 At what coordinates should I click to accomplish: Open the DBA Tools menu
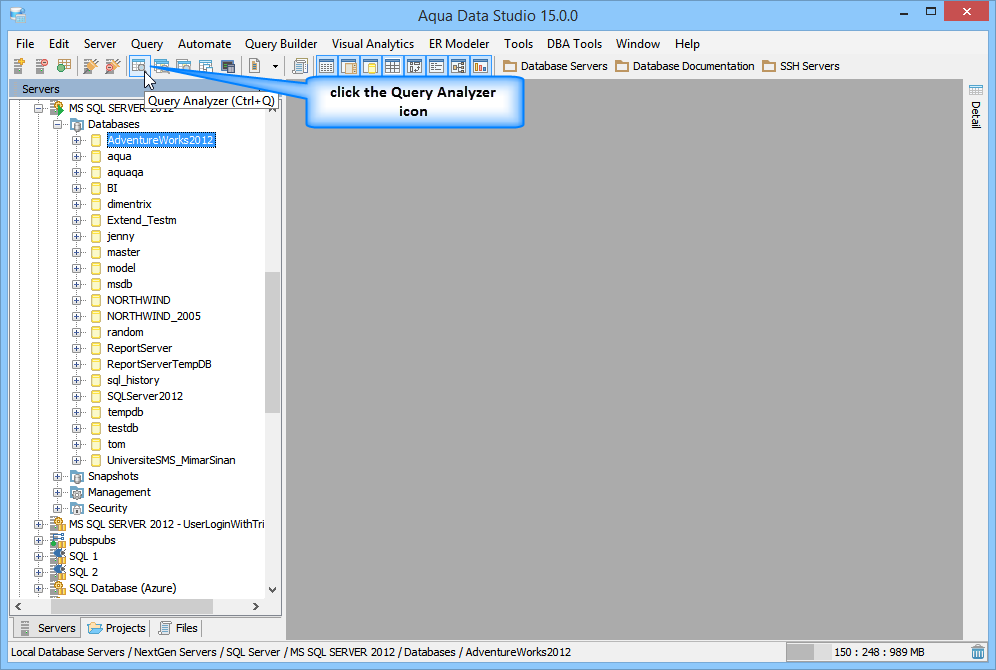point(574,44)
